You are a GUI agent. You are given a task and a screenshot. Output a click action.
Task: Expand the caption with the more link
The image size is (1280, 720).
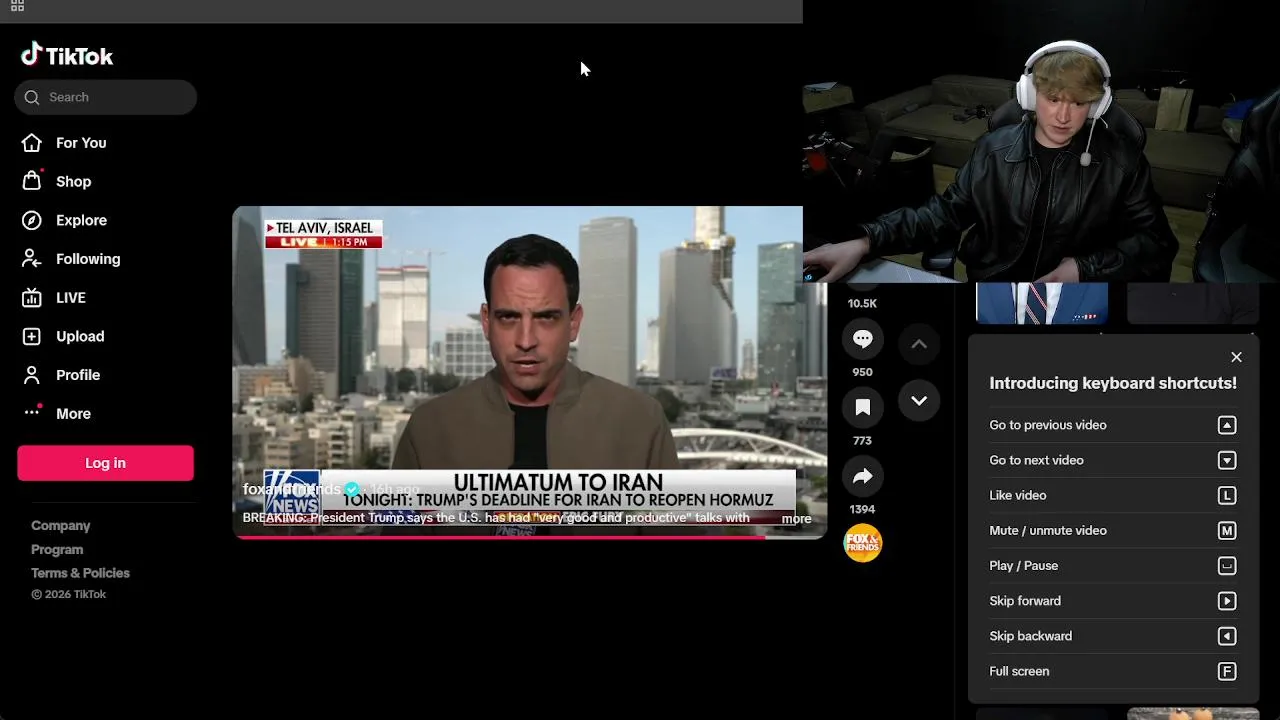(796, 518)
